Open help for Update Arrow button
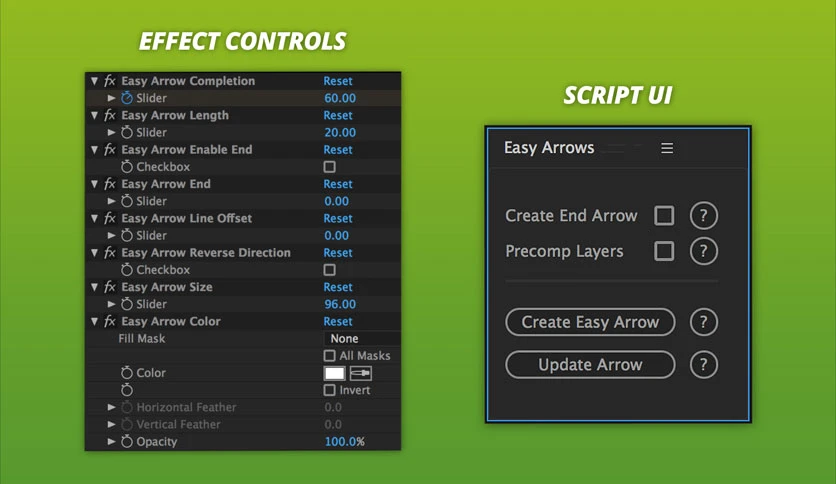Screen dimensions: 836x484 pyautogui.click(x=703, y=365)
